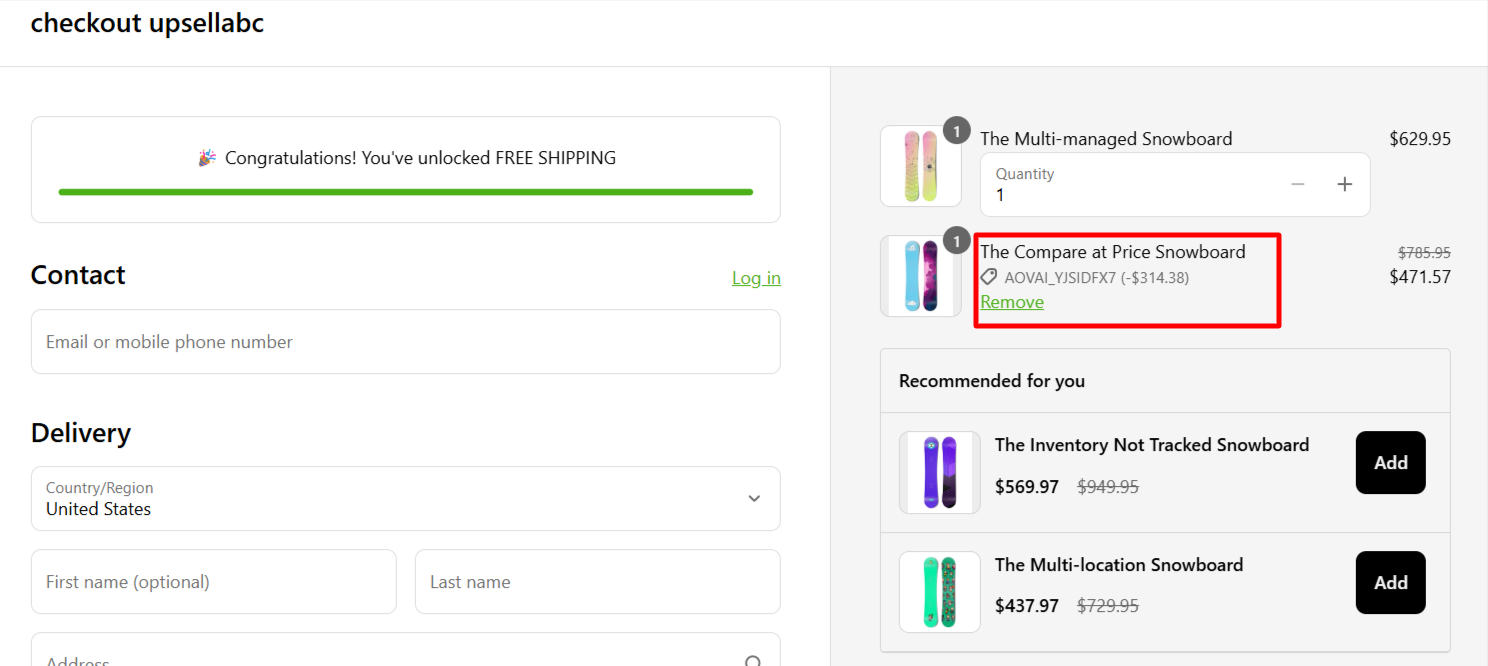Focus the Last name field
Image resolution: width=1488 pixels, height=666 pixels.
597,582
